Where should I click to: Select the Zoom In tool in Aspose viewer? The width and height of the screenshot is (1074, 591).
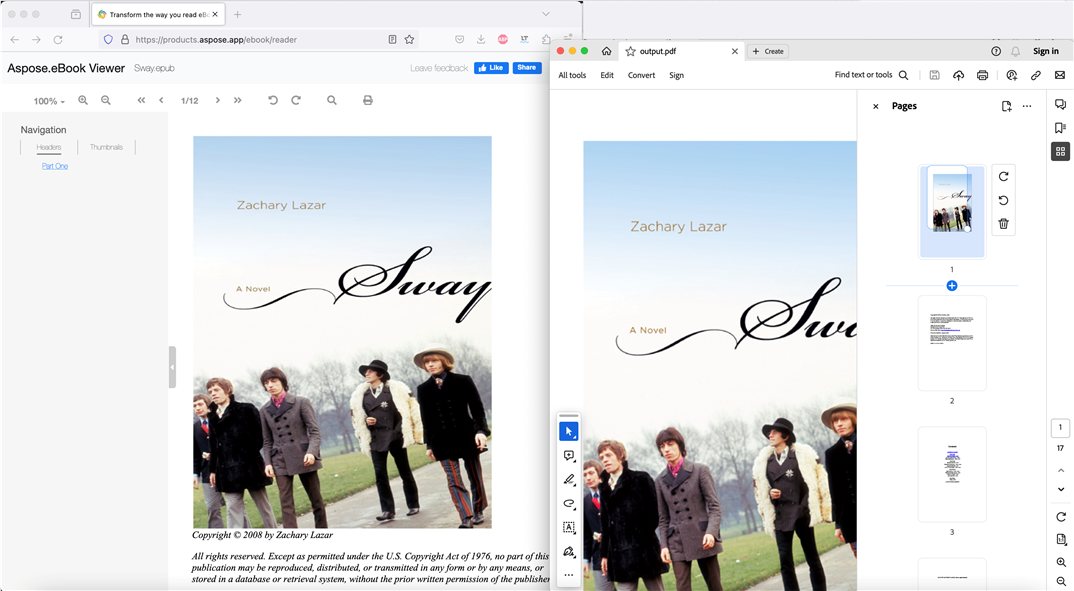[83, 100]
